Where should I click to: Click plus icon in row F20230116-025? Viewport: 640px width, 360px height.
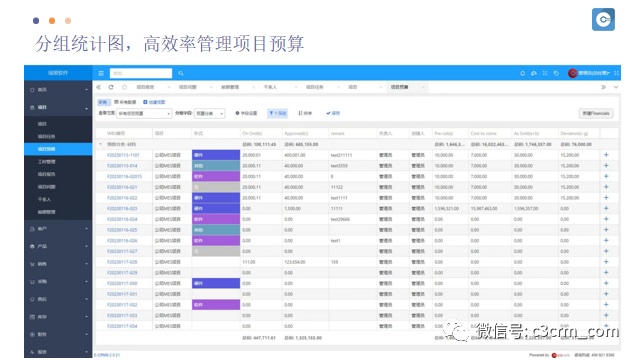click(x=606, y=229)
